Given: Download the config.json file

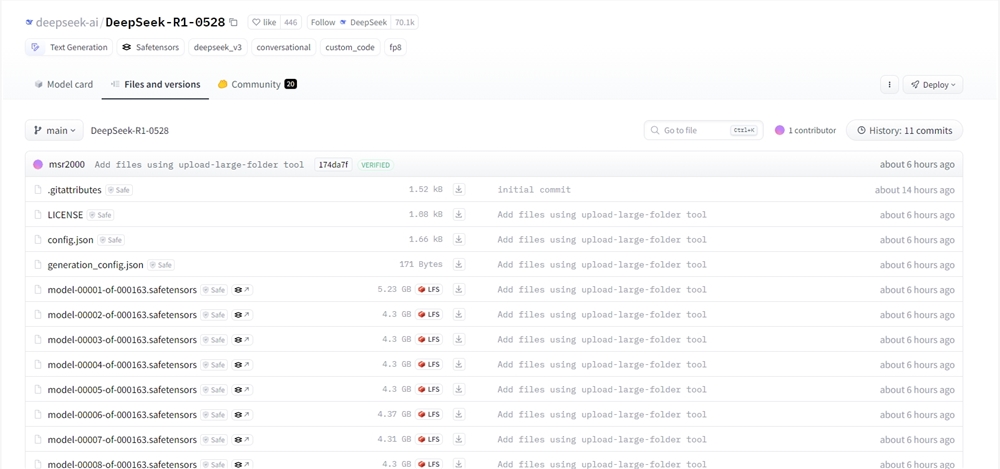Looking at the screenshot, I should (459, 240).
